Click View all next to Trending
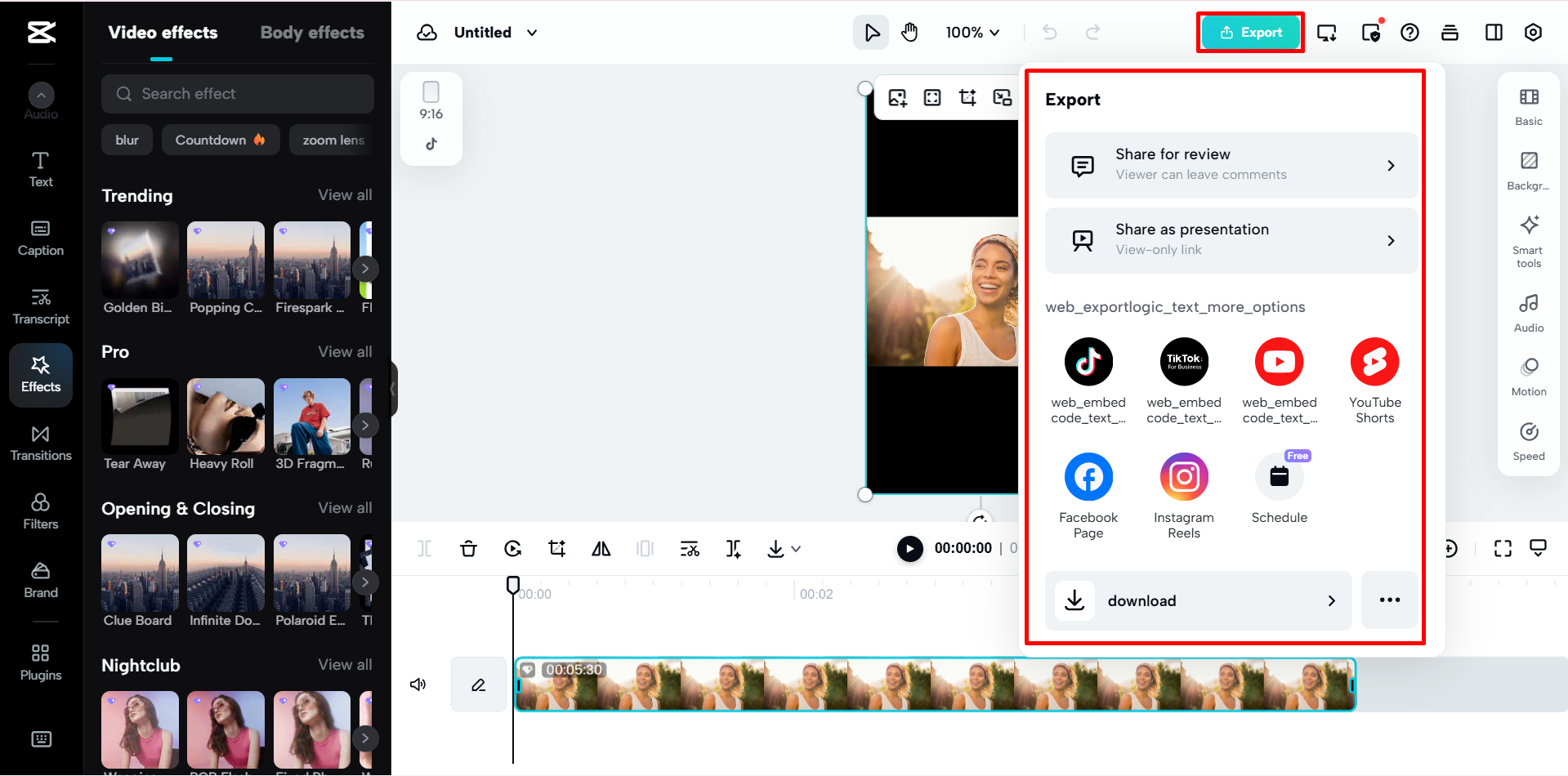 (345, 195)
